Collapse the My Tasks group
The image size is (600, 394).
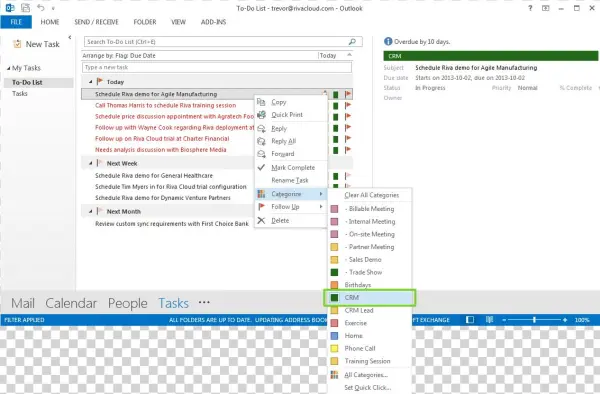[x=8, y=68]
